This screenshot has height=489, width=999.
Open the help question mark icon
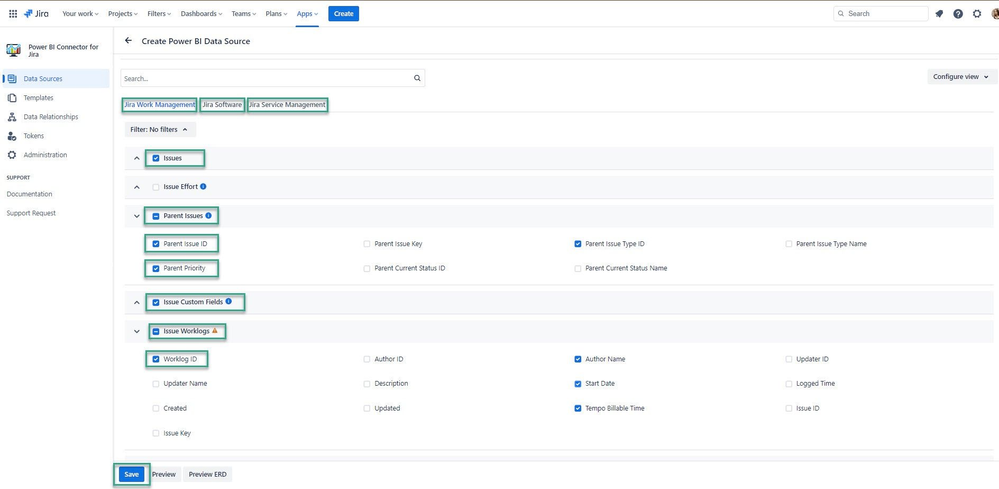coord(958,13)
